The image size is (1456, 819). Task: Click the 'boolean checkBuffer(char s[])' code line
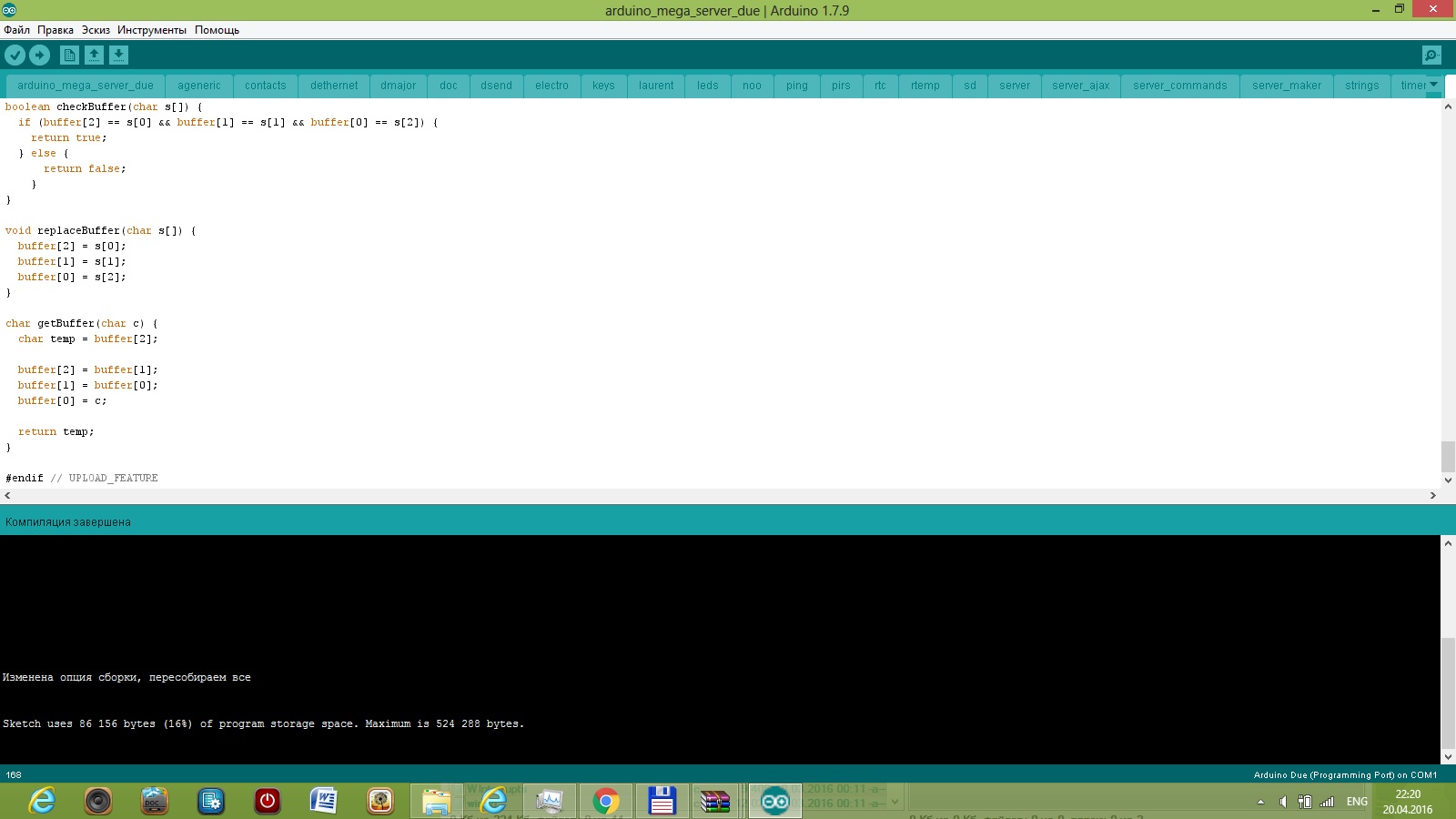[x=104, y=106]
